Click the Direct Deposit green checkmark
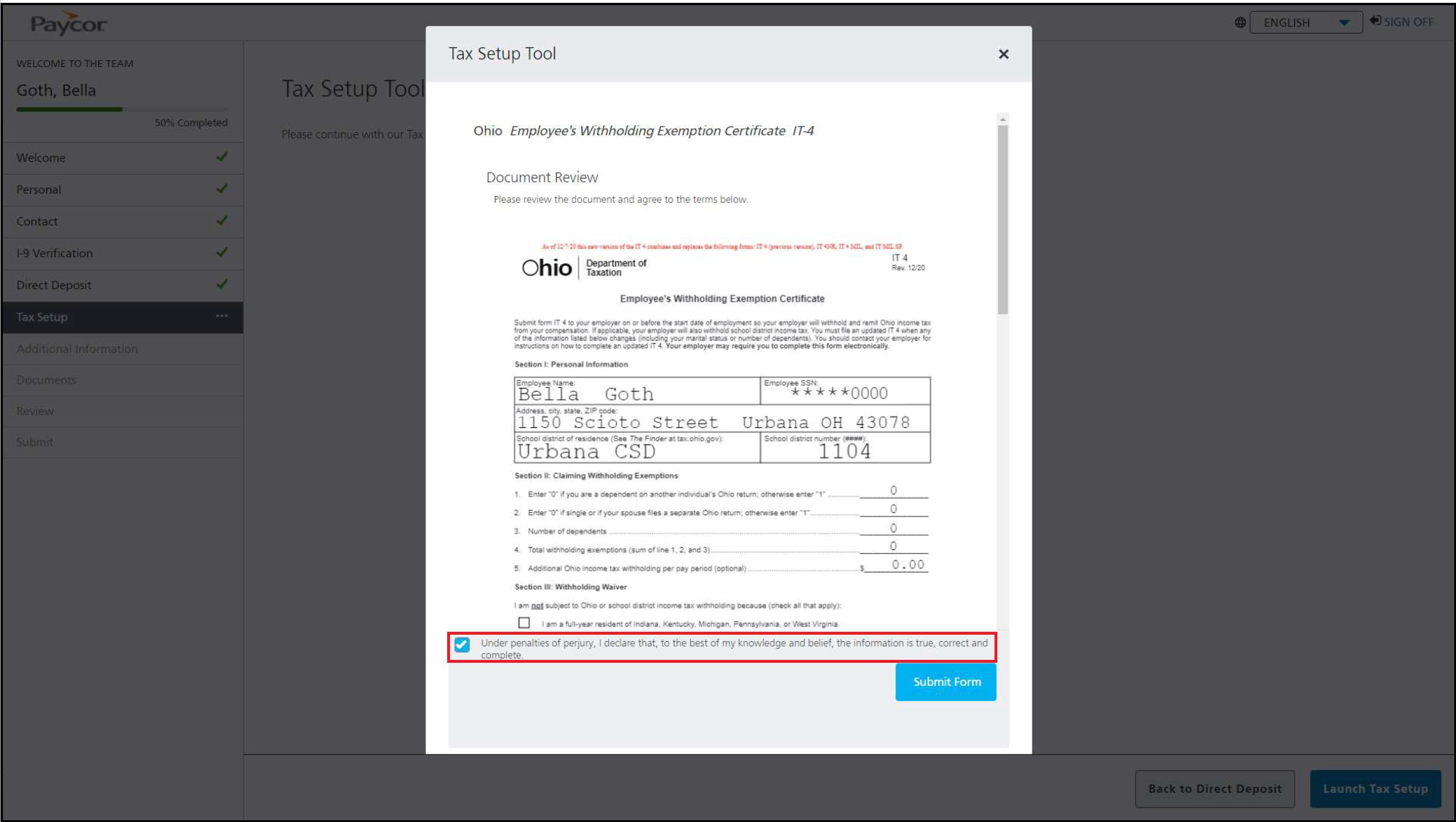 point(222,284)
